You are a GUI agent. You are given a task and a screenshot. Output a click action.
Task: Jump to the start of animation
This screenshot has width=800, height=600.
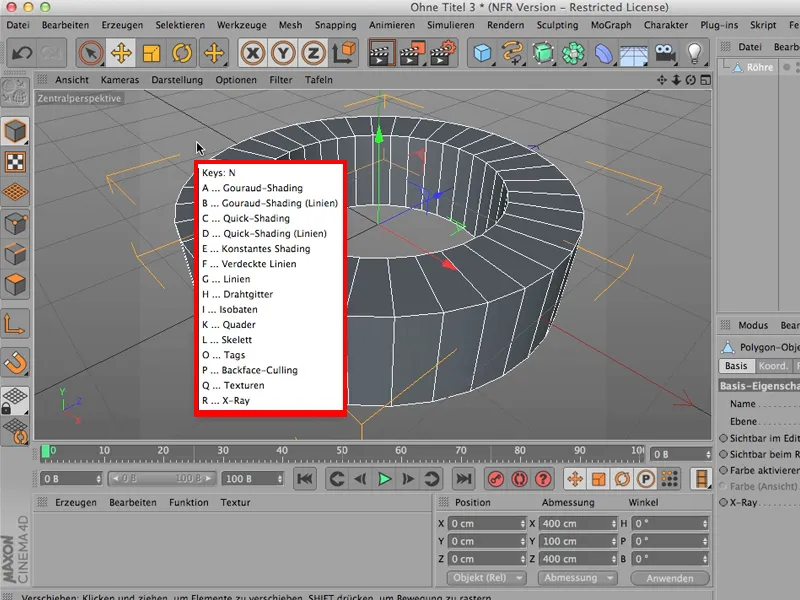click(x=305, y=479)
